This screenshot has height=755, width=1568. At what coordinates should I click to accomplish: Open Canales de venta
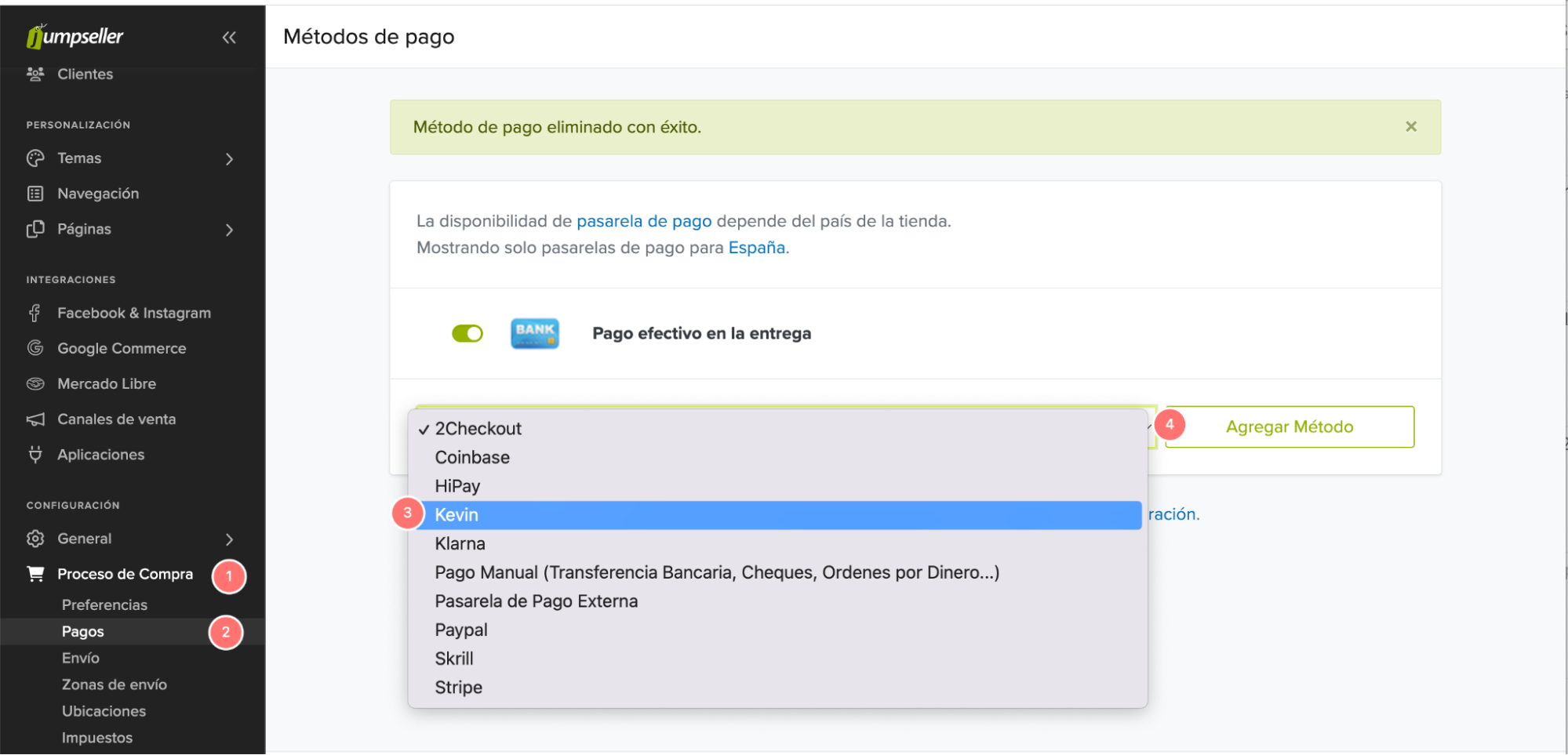point(116,419)
